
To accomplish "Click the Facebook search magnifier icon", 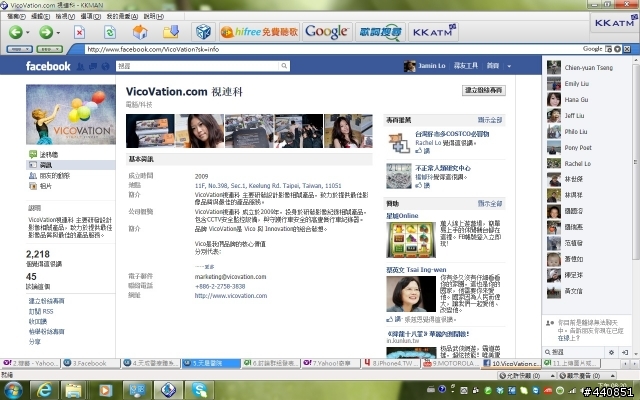I will 284,66.
